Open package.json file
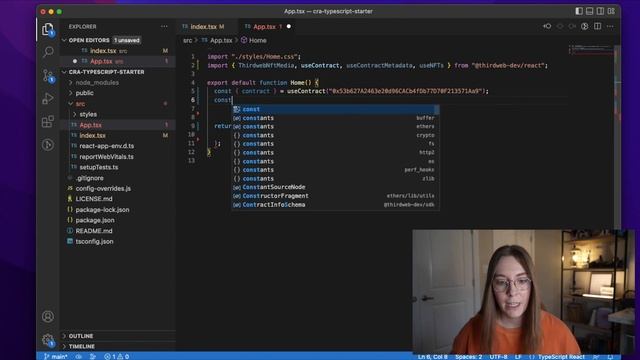Screen dimensions: 640x360 118,220
